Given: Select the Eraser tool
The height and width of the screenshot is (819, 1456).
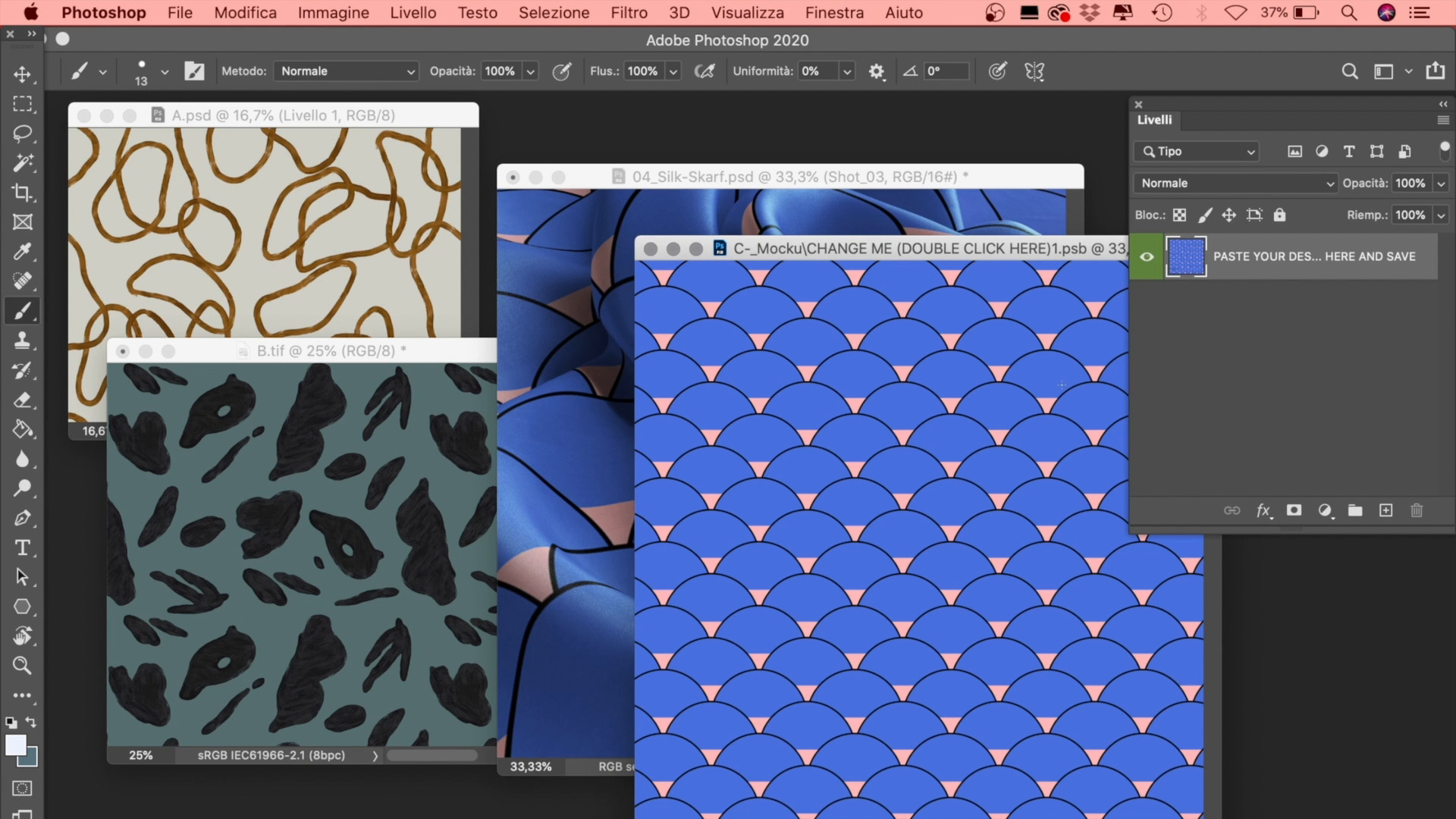Looking at the screenshot, I should click(x=22, y=400).
